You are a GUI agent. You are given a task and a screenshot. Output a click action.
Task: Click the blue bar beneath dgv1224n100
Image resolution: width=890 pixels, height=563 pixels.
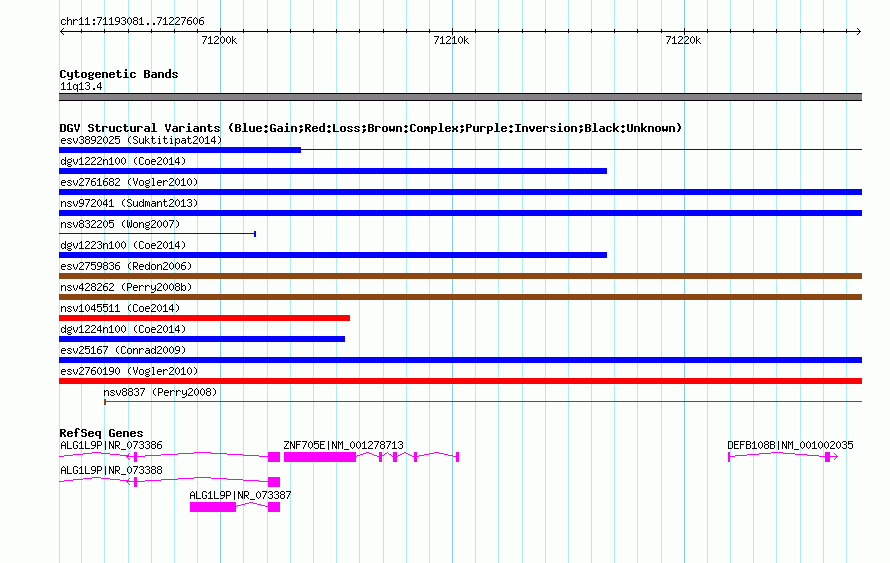coord(201,339)
